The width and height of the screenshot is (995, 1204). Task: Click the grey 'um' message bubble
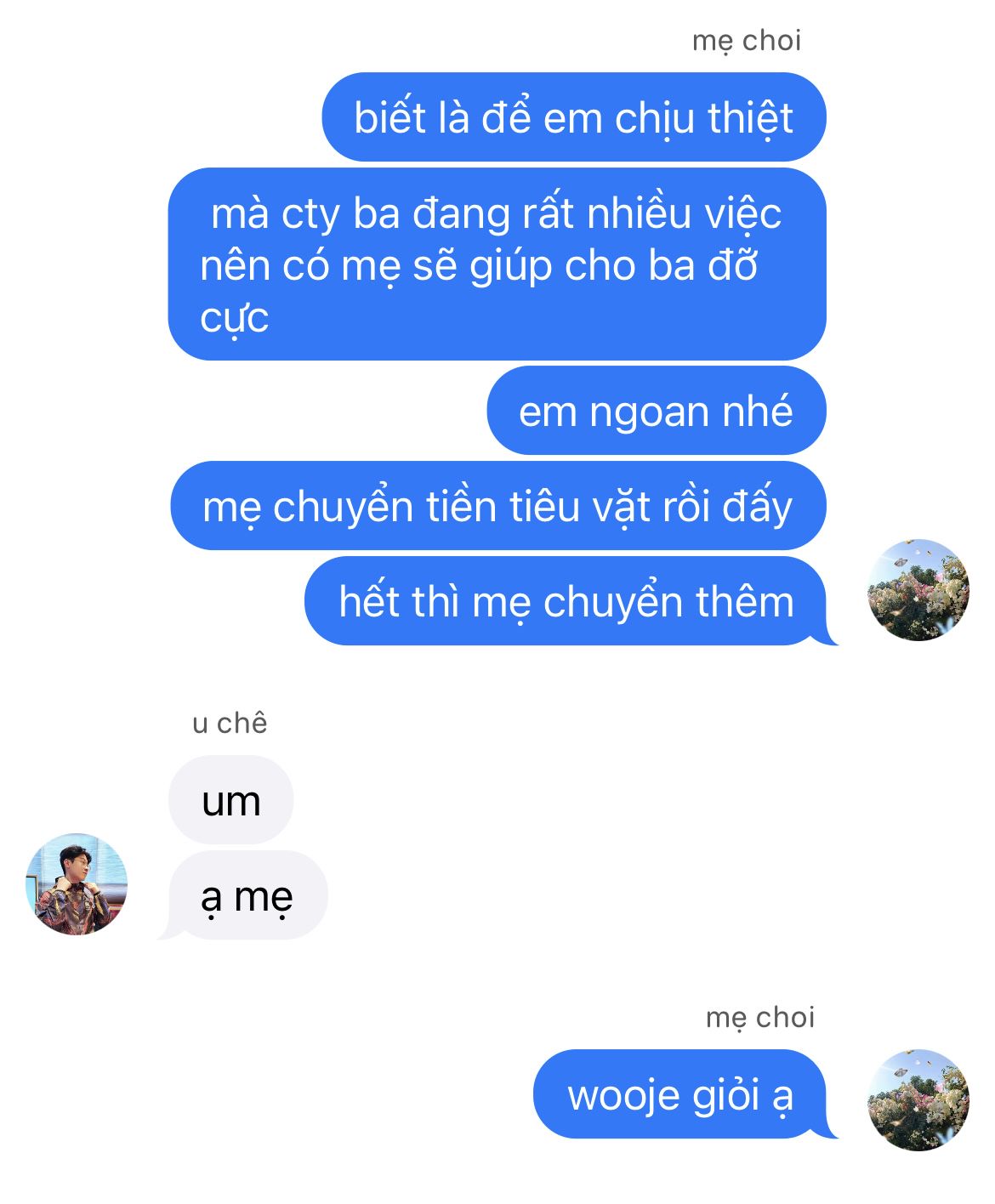point(231,800)
